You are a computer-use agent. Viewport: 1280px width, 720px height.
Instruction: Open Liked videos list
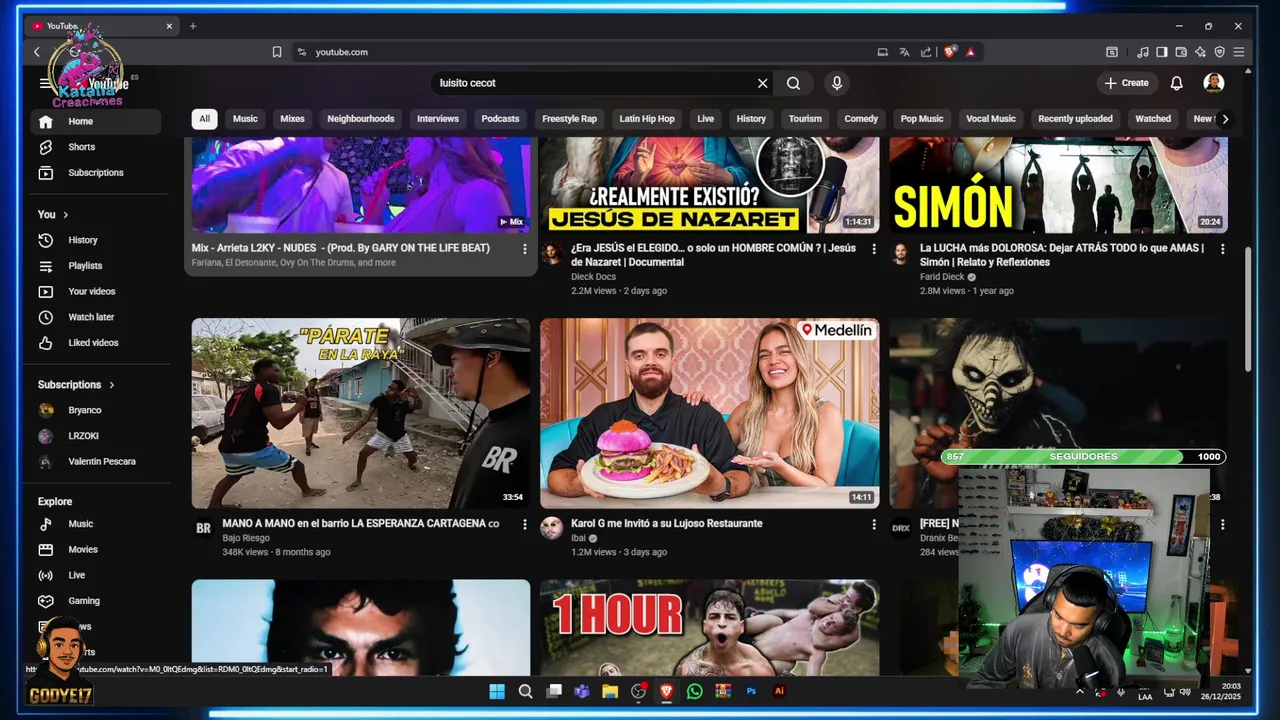point(97,343)
